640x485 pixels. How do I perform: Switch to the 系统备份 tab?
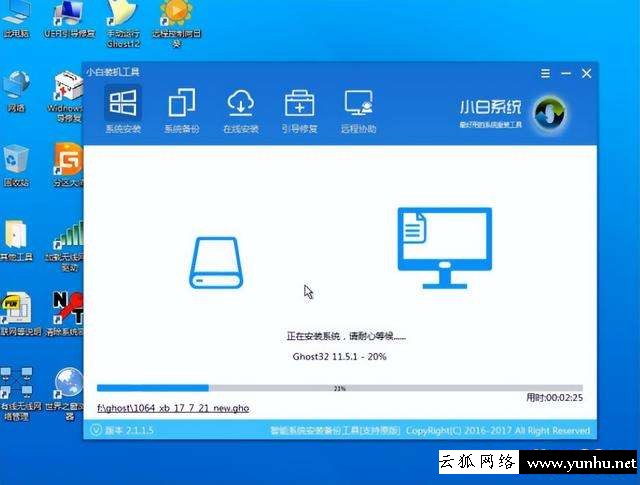coord(182,110)
